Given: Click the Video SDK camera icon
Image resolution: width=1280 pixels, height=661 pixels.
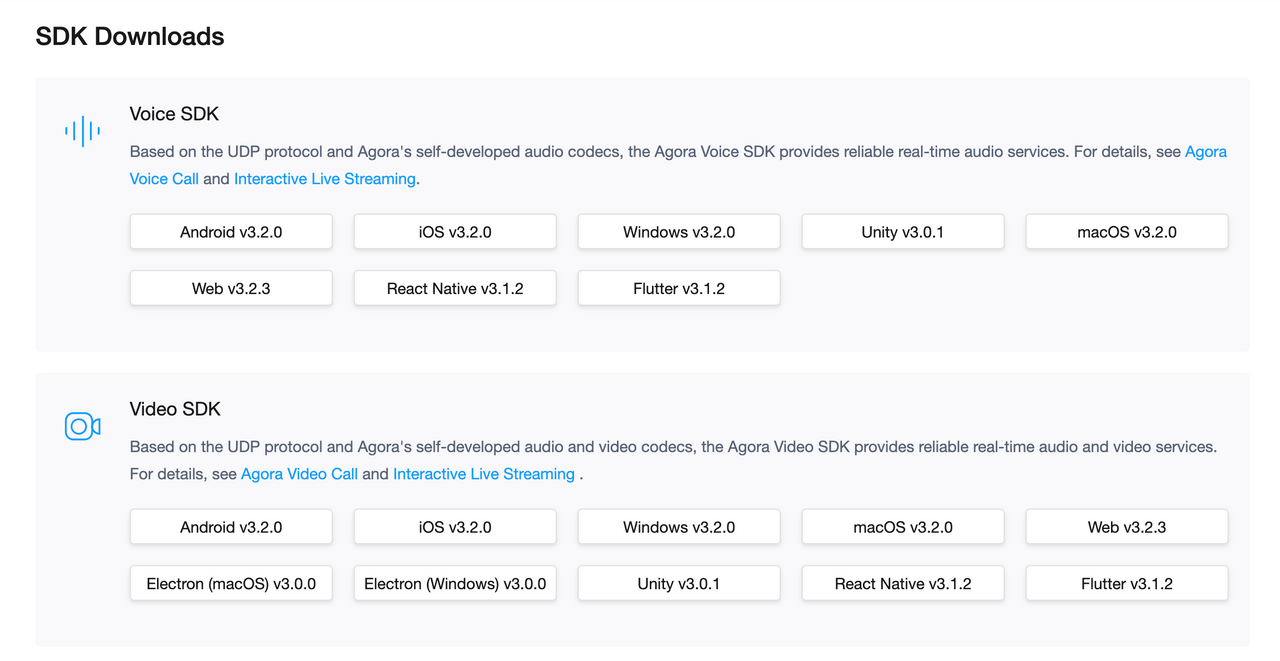Looking at the screenshot, I should pyautogui.click(x=82, y=426).
